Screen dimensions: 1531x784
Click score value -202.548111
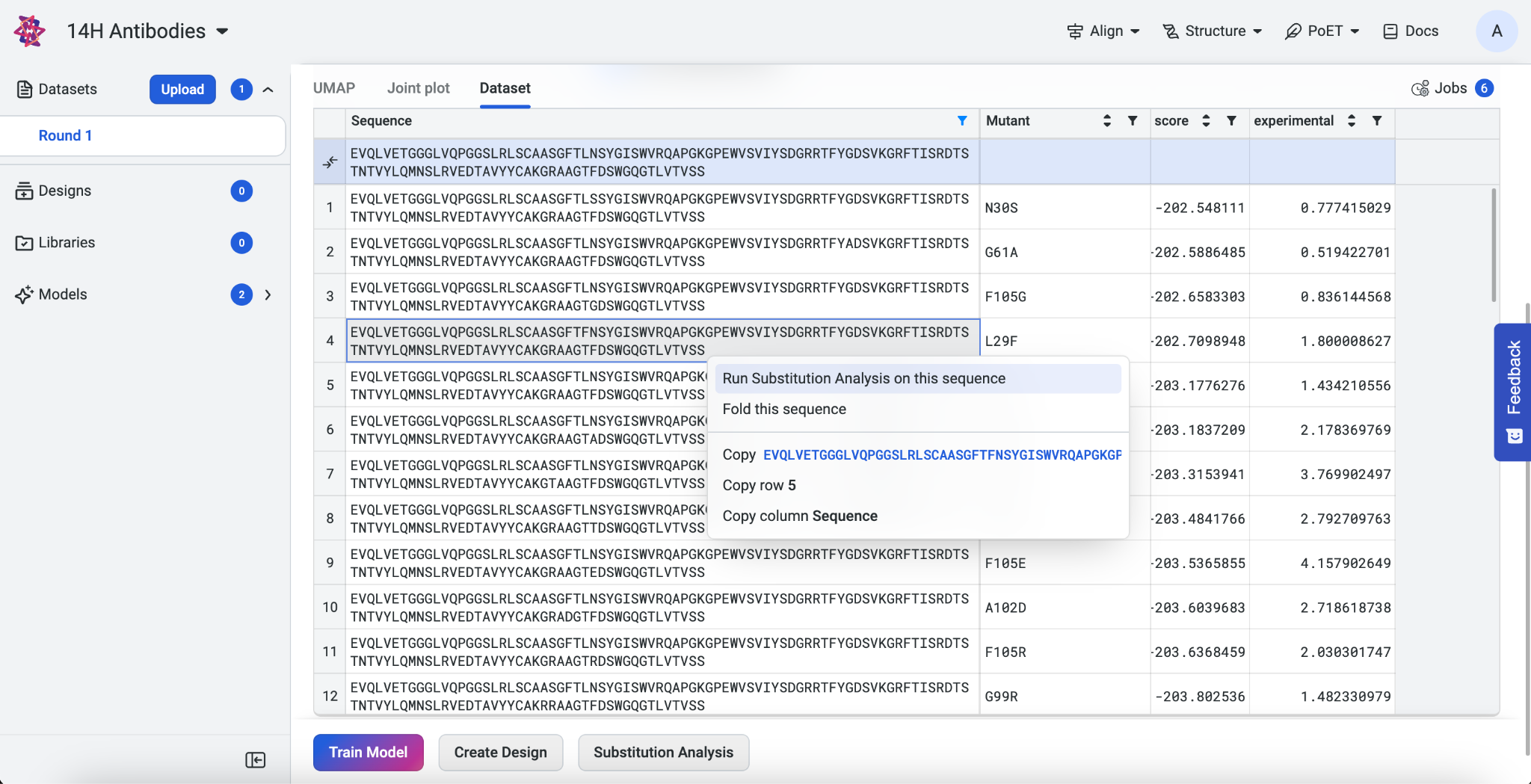point(1200,208)
